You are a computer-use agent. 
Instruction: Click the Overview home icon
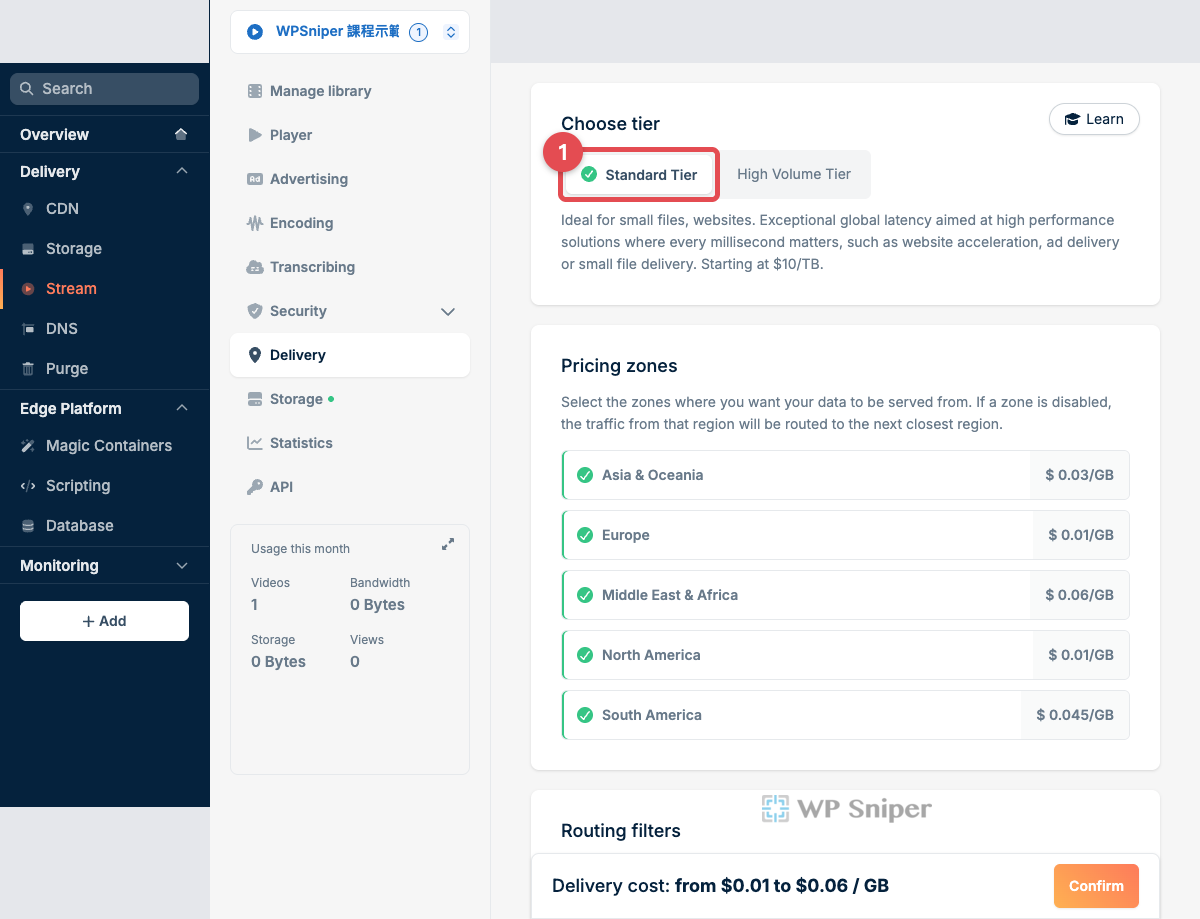point(181,134)
